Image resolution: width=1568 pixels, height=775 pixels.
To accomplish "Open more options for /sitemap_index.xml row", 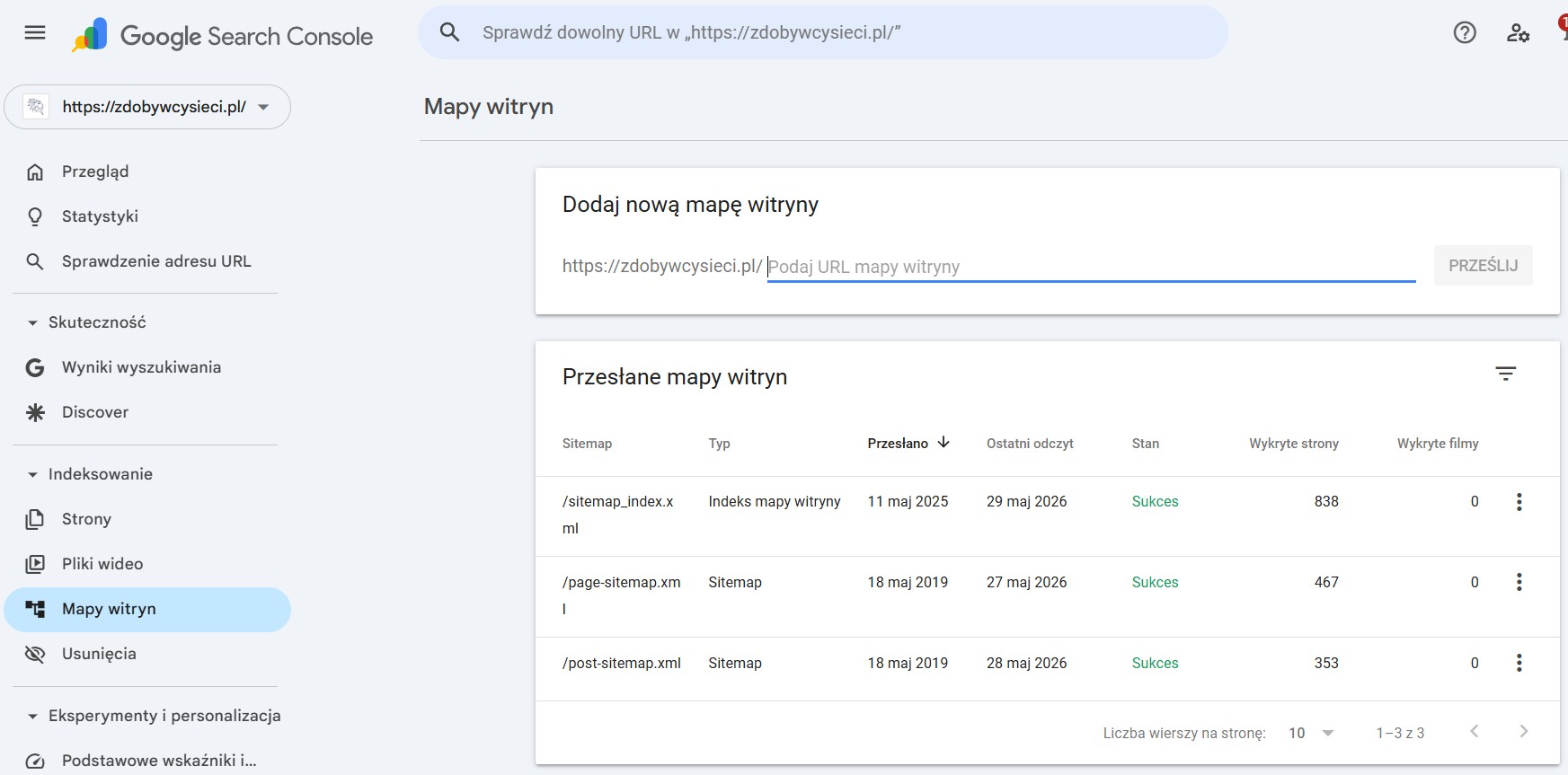I will [1519, 502].
